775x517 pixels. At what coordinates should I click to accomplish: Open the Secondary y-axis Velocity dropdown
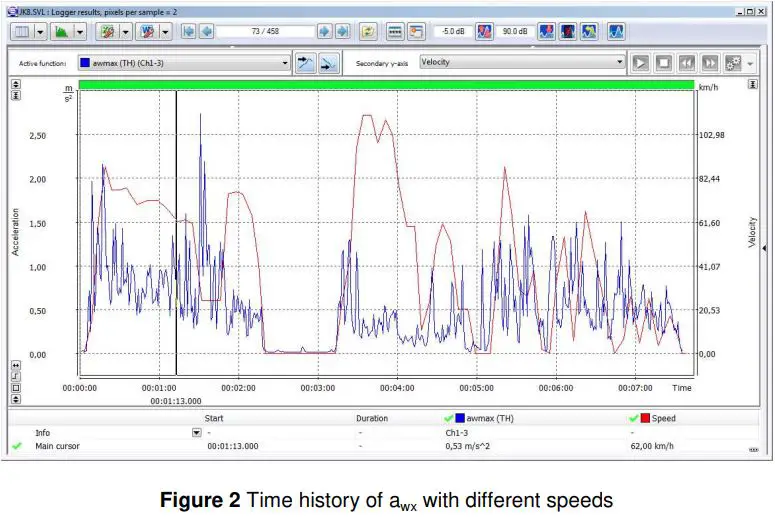pos(522,62)
